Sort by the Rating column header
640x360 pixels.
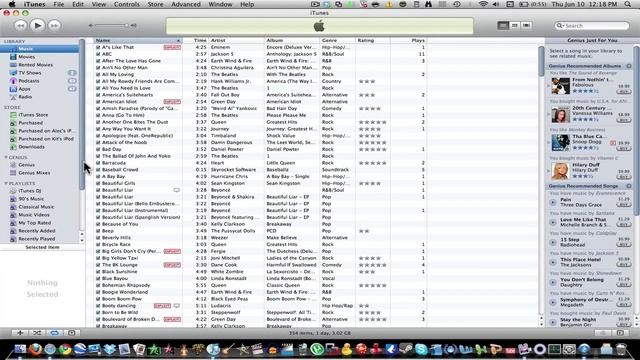pos(373,40)
